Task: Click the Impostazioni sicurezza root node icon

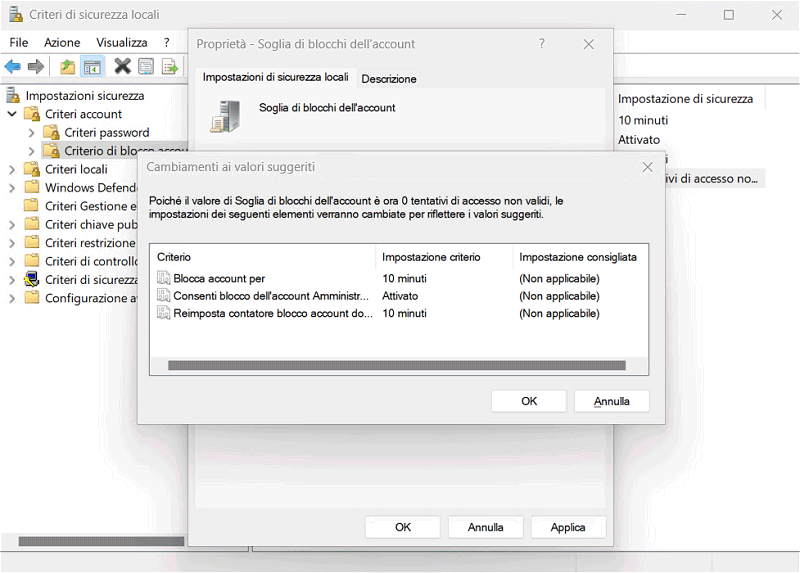Action: (13, 95)
